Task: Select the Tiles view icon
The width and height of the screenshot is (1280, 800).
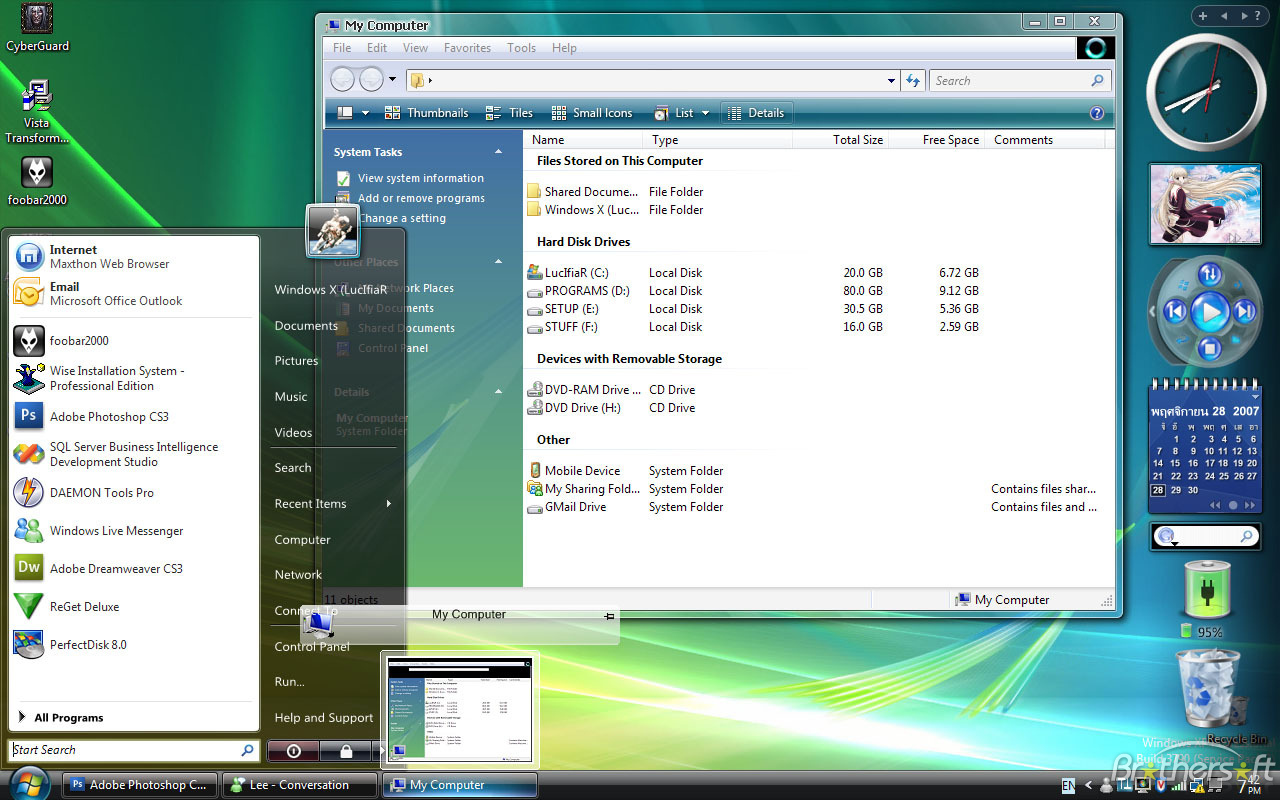Action: [x=508, y=112]
